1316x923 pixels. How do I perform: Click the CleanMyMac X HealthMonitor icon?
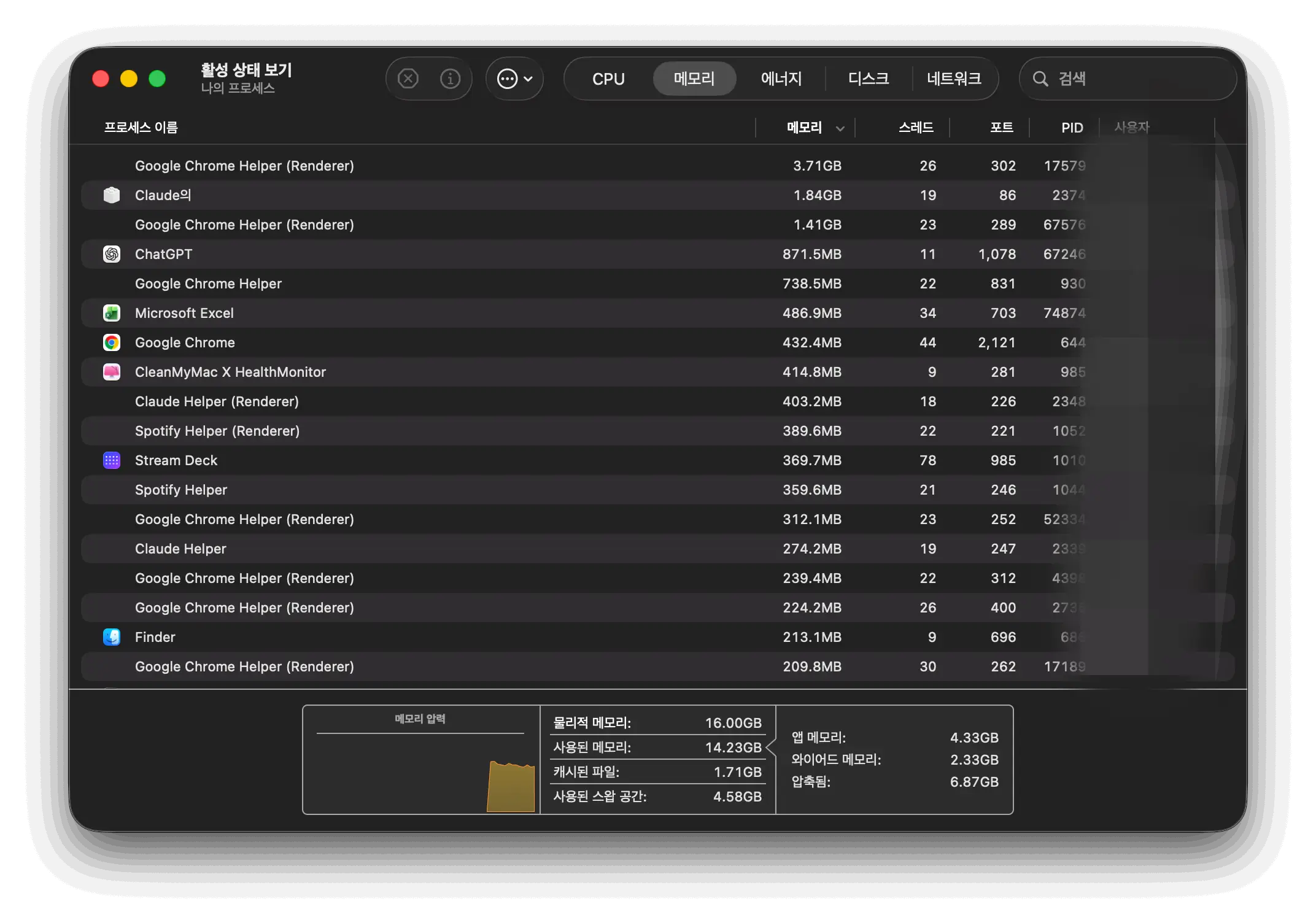112,372
